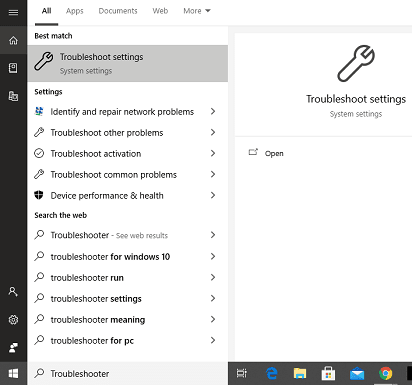Launch Google Chrome from the taskbar
This screenshot has height=385, width=412.
pos(386,373)
